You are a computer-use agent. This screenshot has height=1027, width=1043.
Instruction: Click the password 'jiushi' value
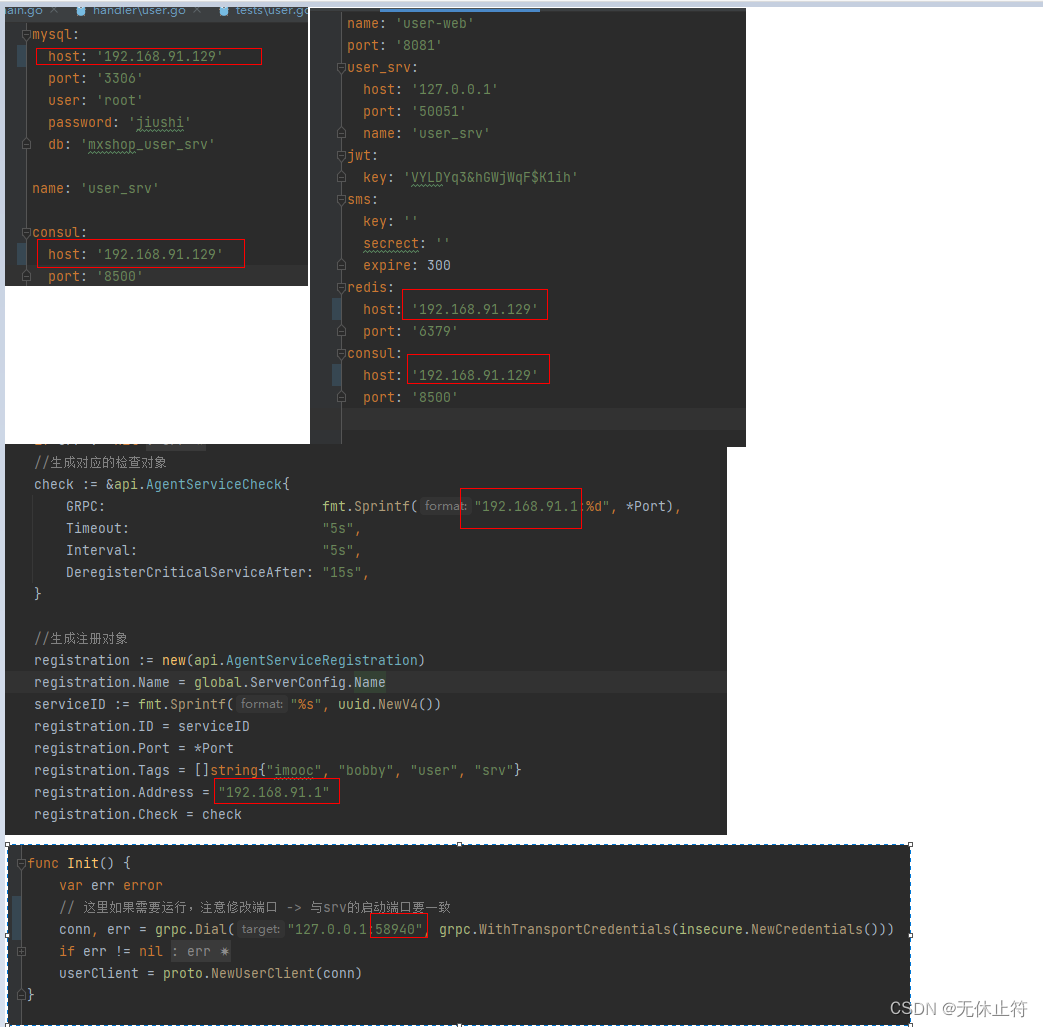pyautogui.click(x=160, y=122)
